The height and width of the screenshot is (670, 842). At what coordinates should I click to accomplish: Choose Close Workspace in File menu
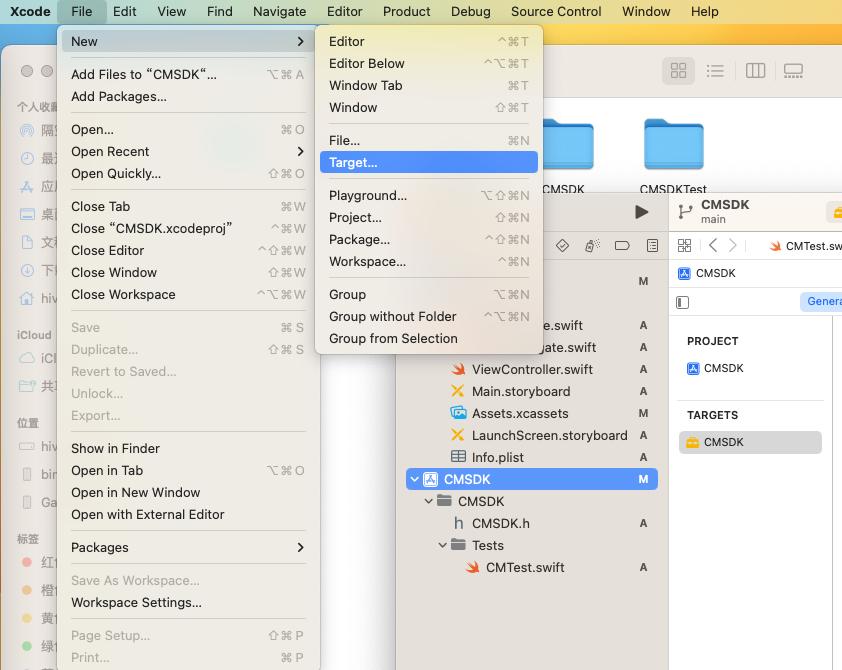(x=188, y=294)
